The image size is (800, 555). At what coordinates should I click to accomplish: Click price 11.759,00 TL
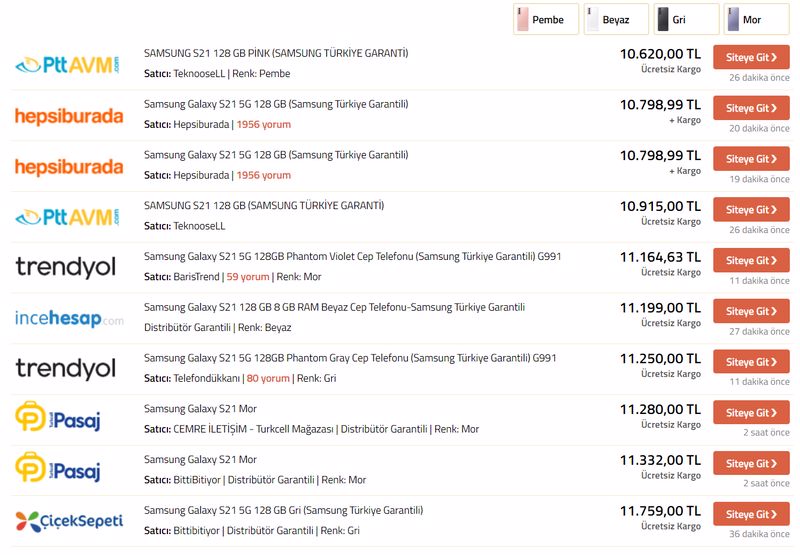(x=660, y=511)
